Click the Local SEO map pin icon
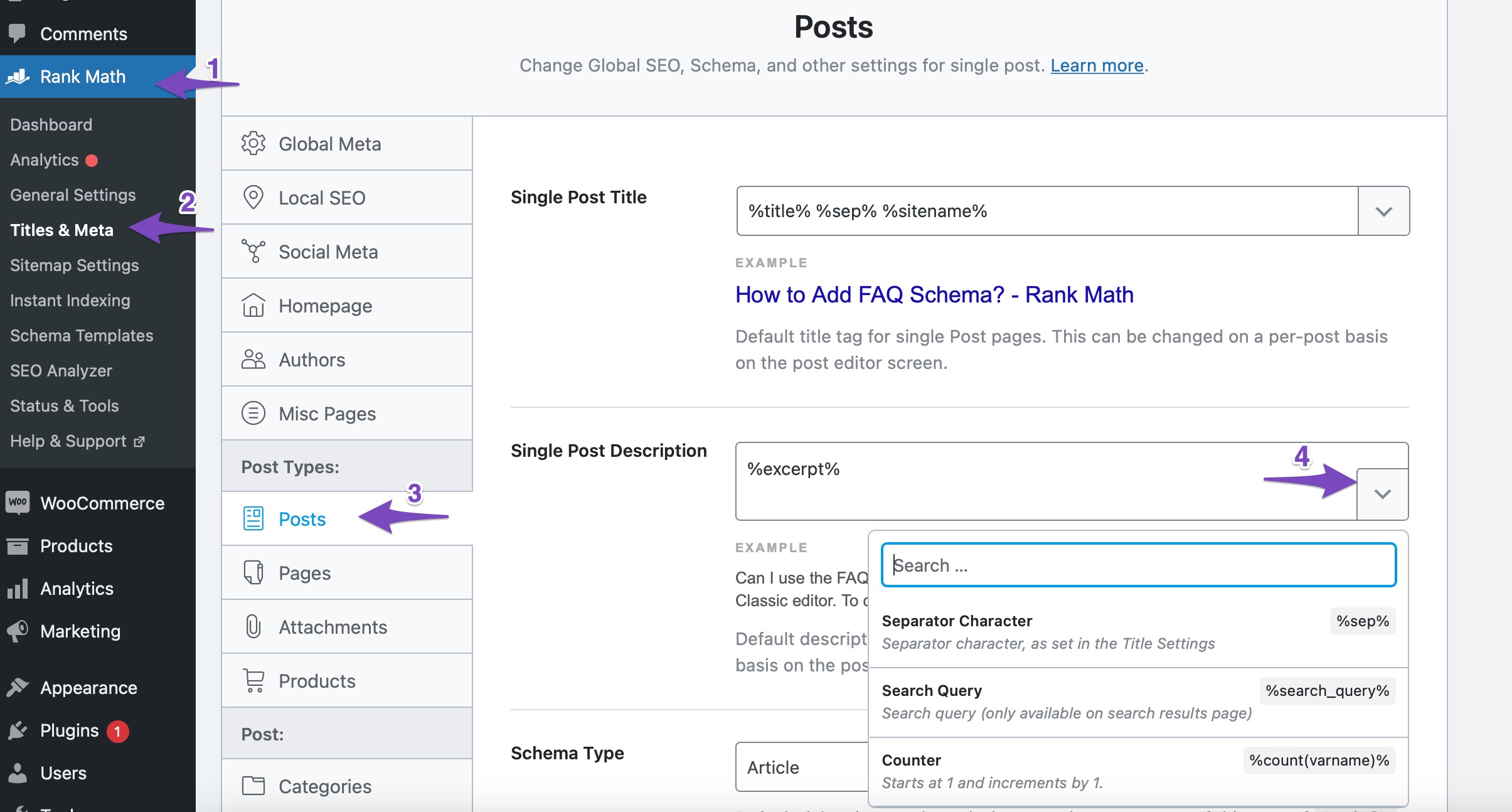1512x812 pixels. tap(253, 197)
